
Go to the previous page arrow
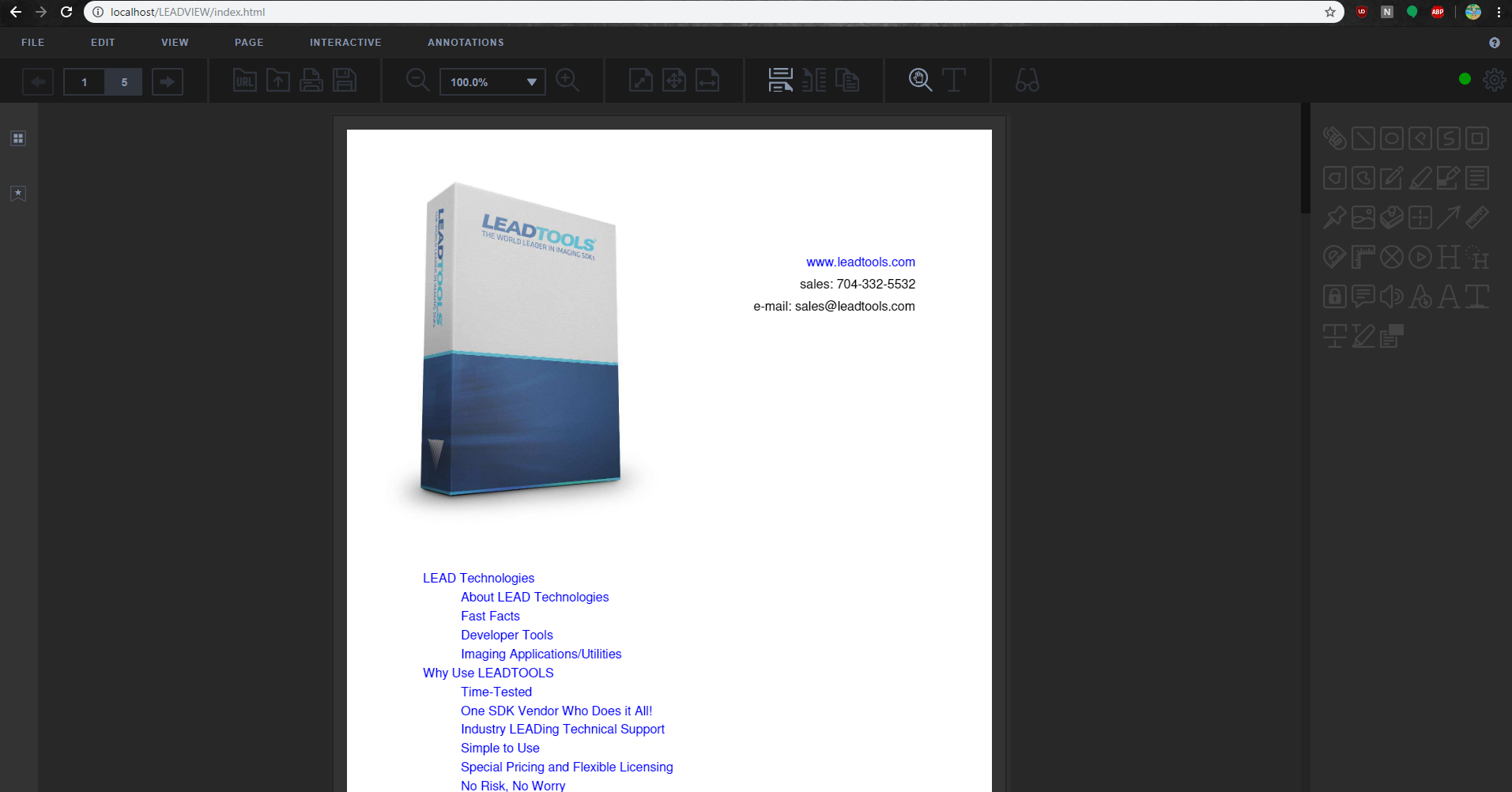[x=38, y=81]
